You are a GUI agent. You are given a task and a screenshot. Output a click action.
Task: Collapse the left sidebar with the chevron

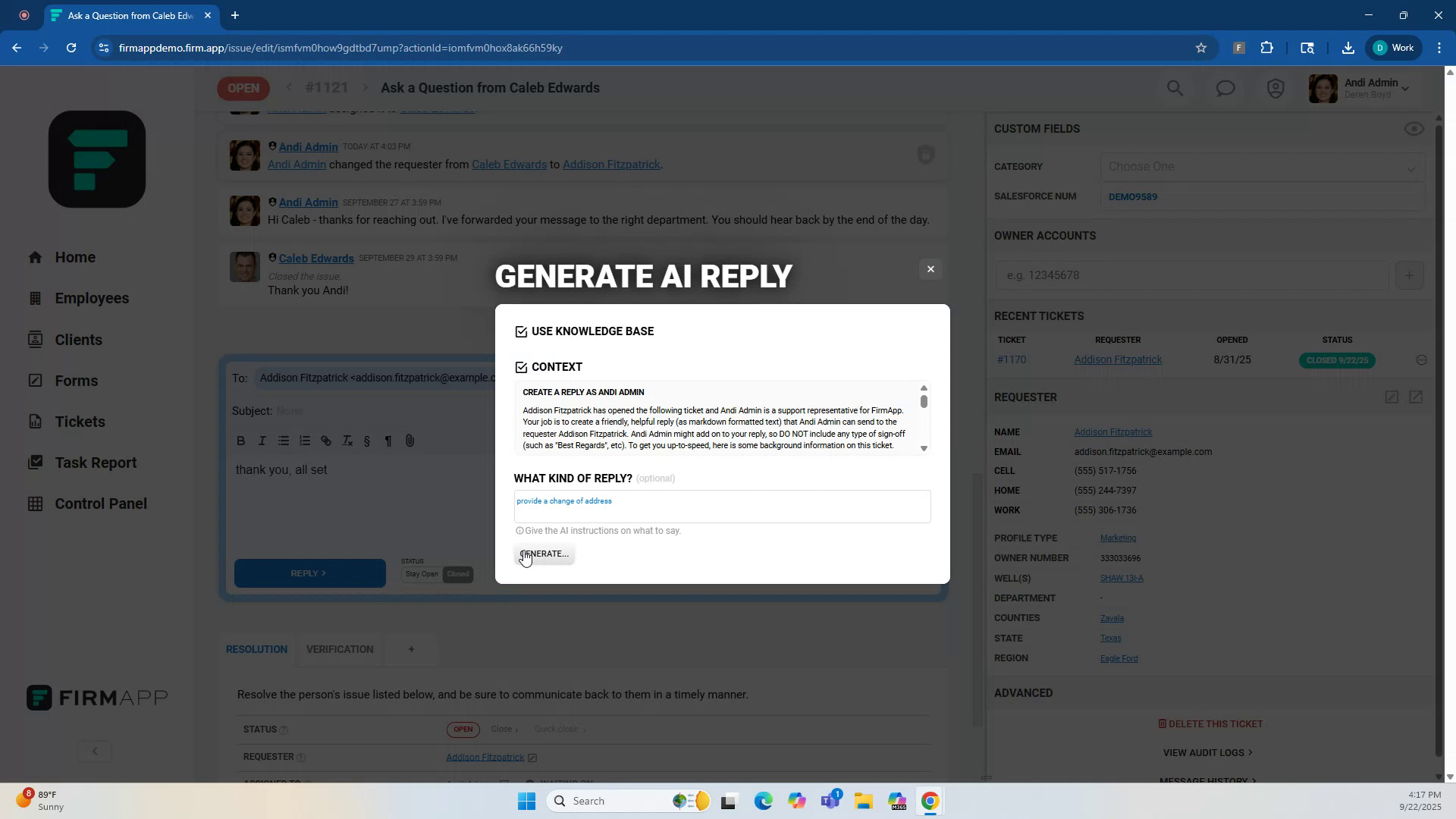point(94,751)
